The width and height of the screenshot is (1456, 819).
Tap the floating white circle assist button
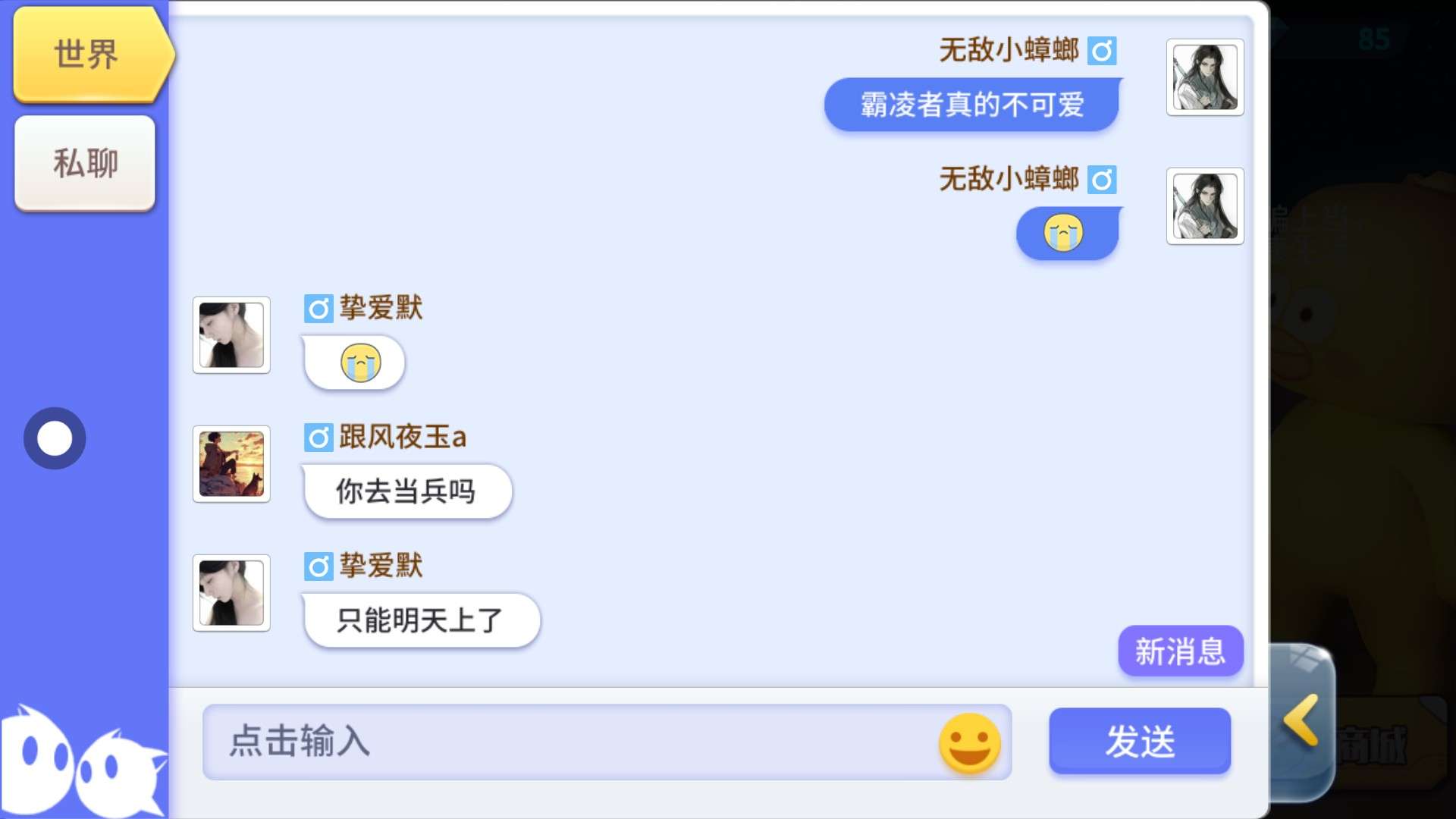(x=55, y=438)
